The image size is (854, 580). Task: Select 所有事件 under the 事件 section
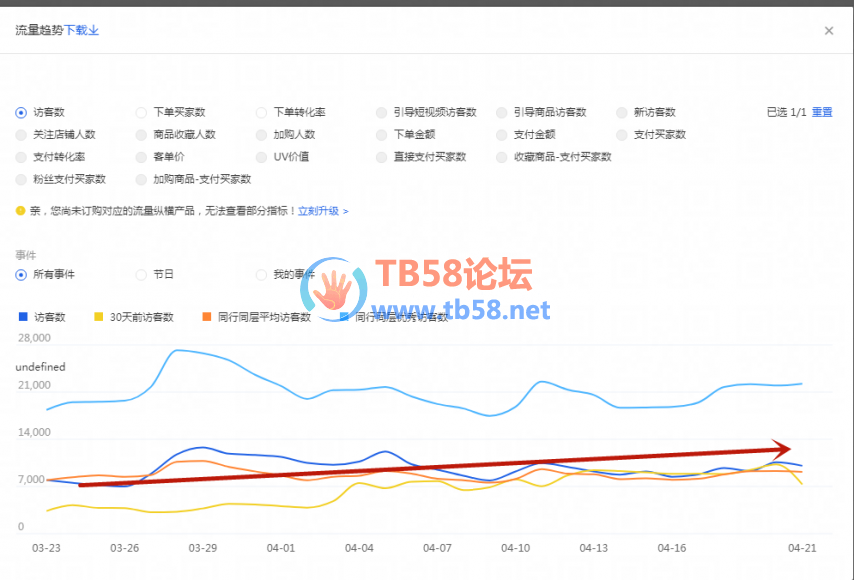[x=22, y=274]
